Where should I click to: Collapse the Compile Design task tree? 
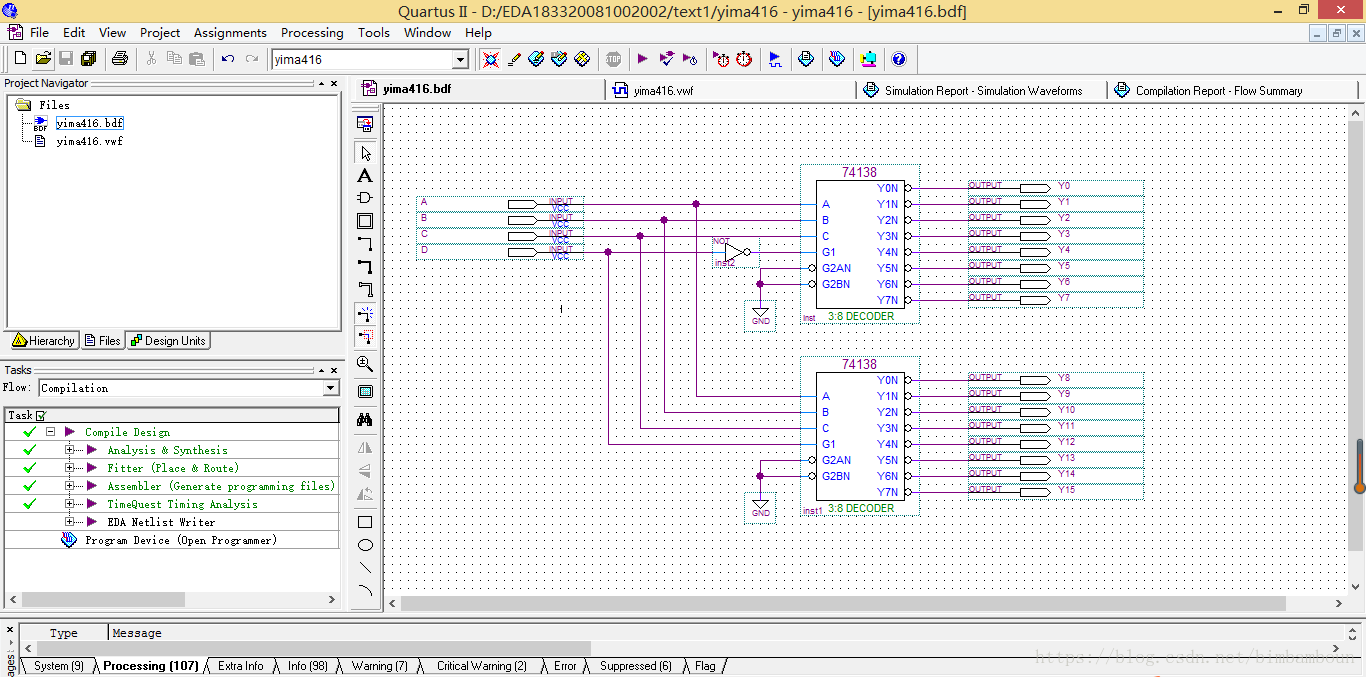click(49, 432)
